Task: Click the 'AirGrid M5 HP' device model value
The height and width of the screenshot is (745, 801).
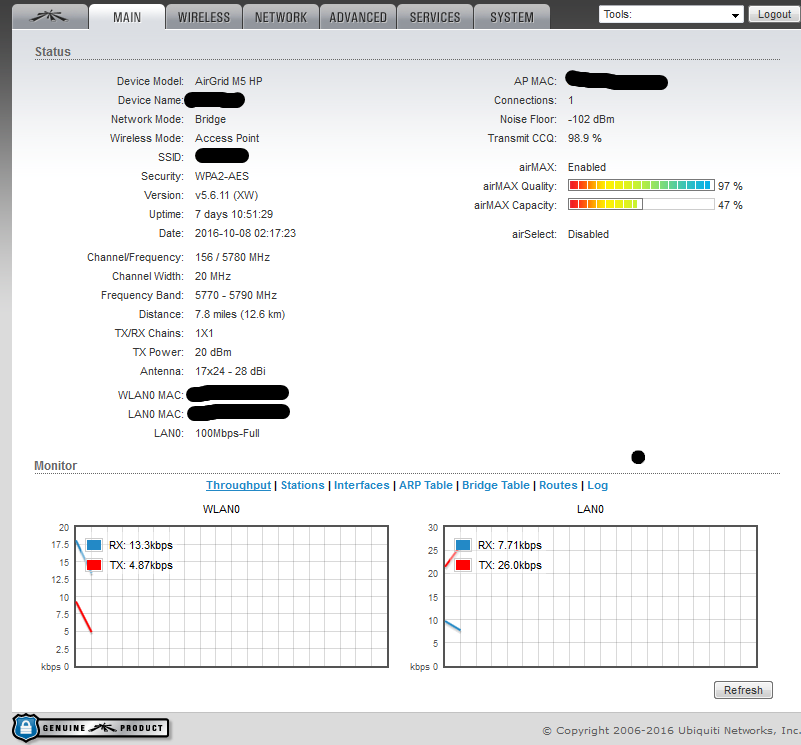Action: (x=228, y=81)
